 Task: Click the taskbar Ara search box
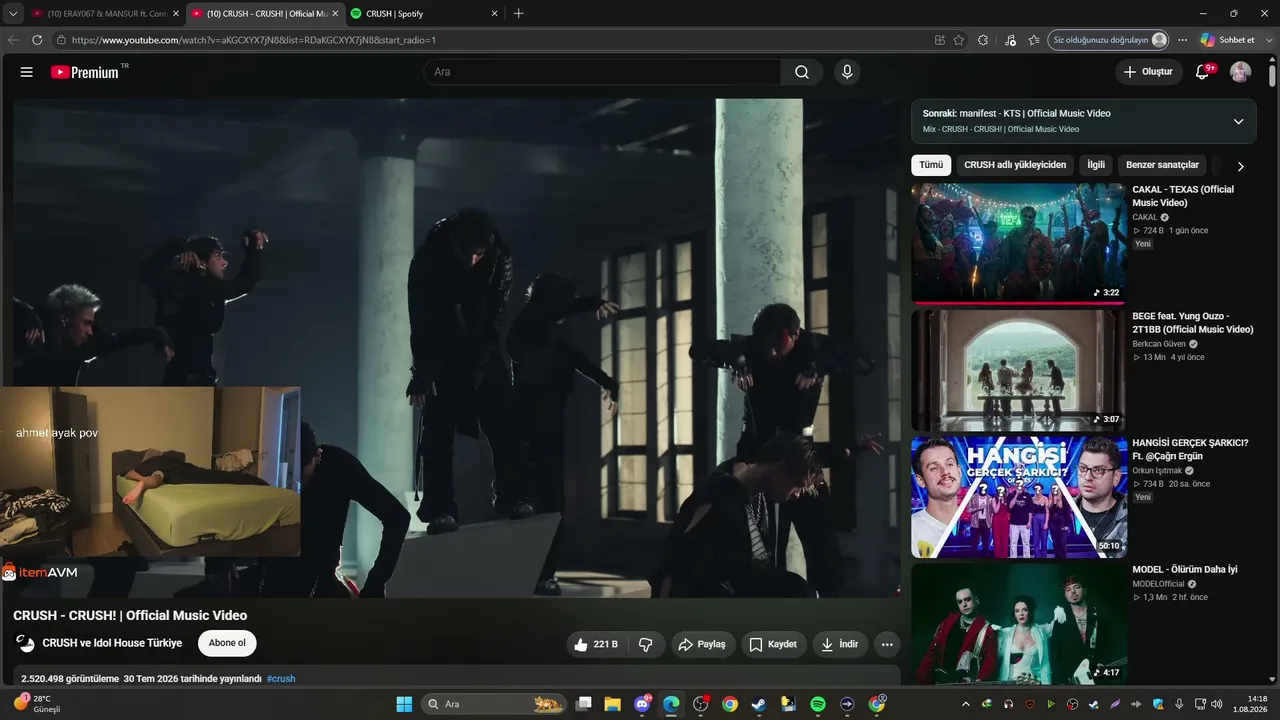[493, 704]
